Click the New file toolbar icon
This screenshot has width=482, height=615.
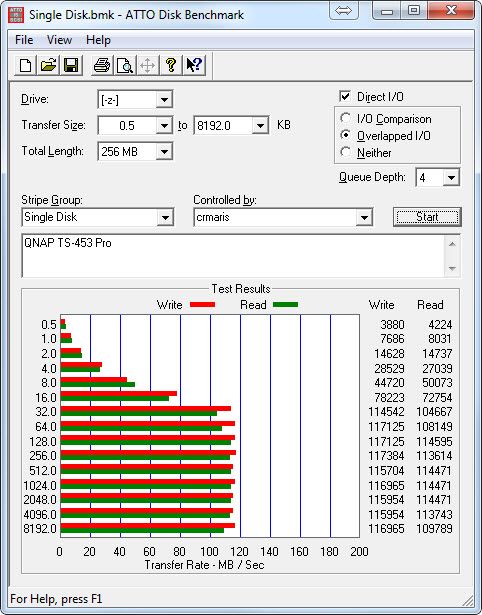25,65
